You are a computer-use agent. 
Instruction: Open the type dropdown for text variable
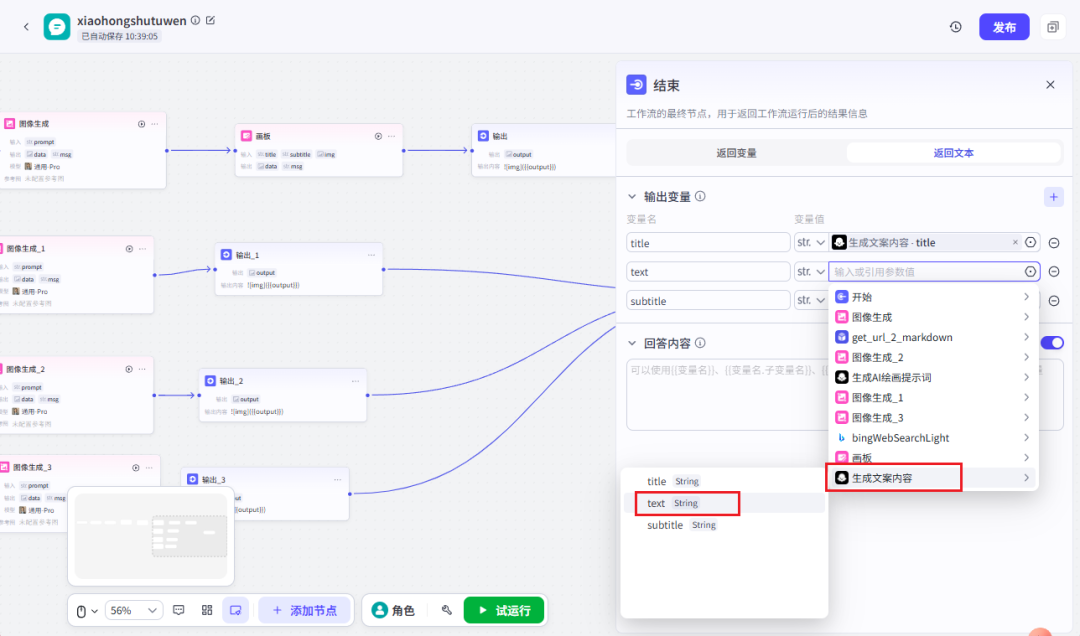coord(811,271)
